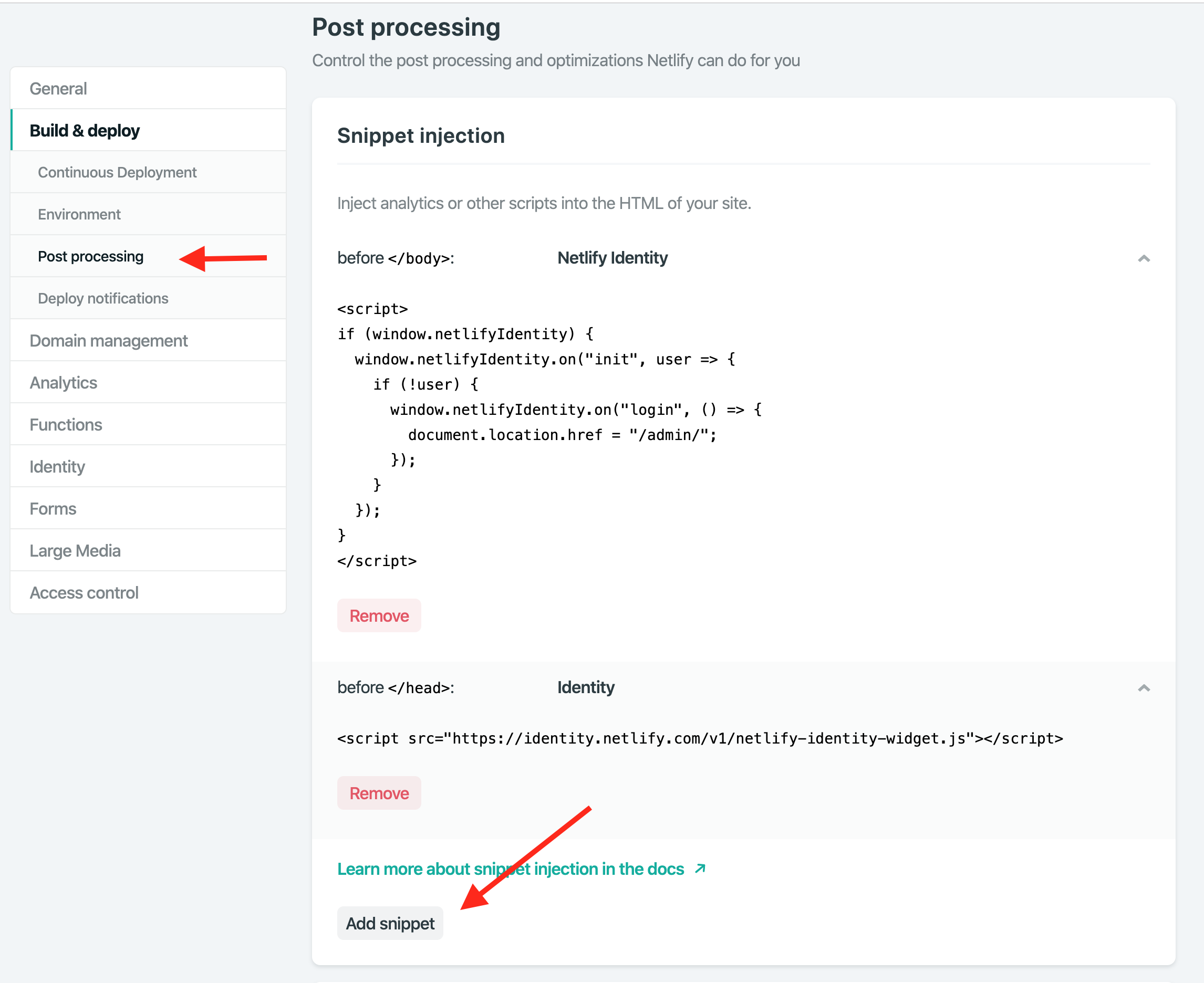Go to Environment settings
Screen dimensions: 1204x983
148,214
